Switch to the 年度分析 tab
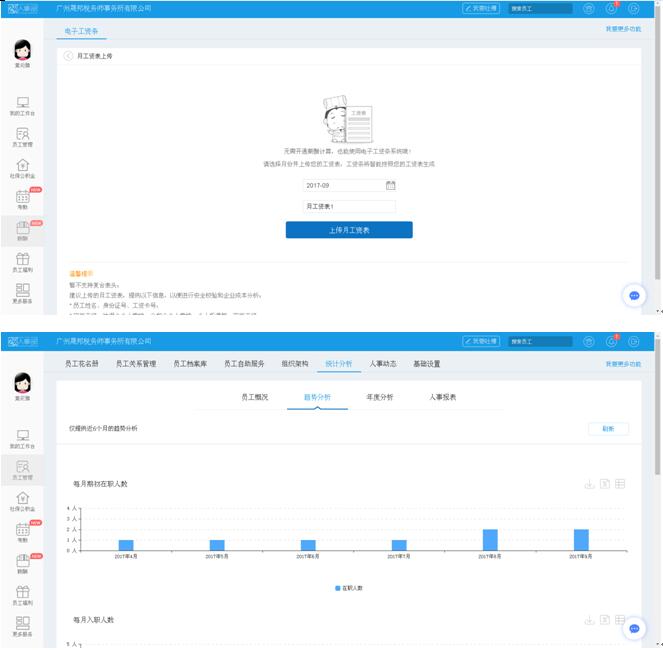This screenshot has height=650, width=663. tap(380, 397)
